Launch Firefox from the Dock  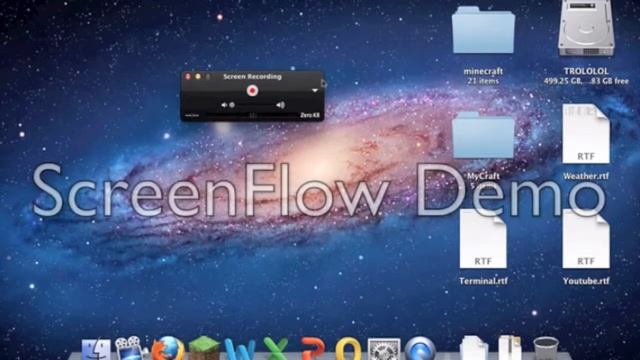tap(168, 349)
